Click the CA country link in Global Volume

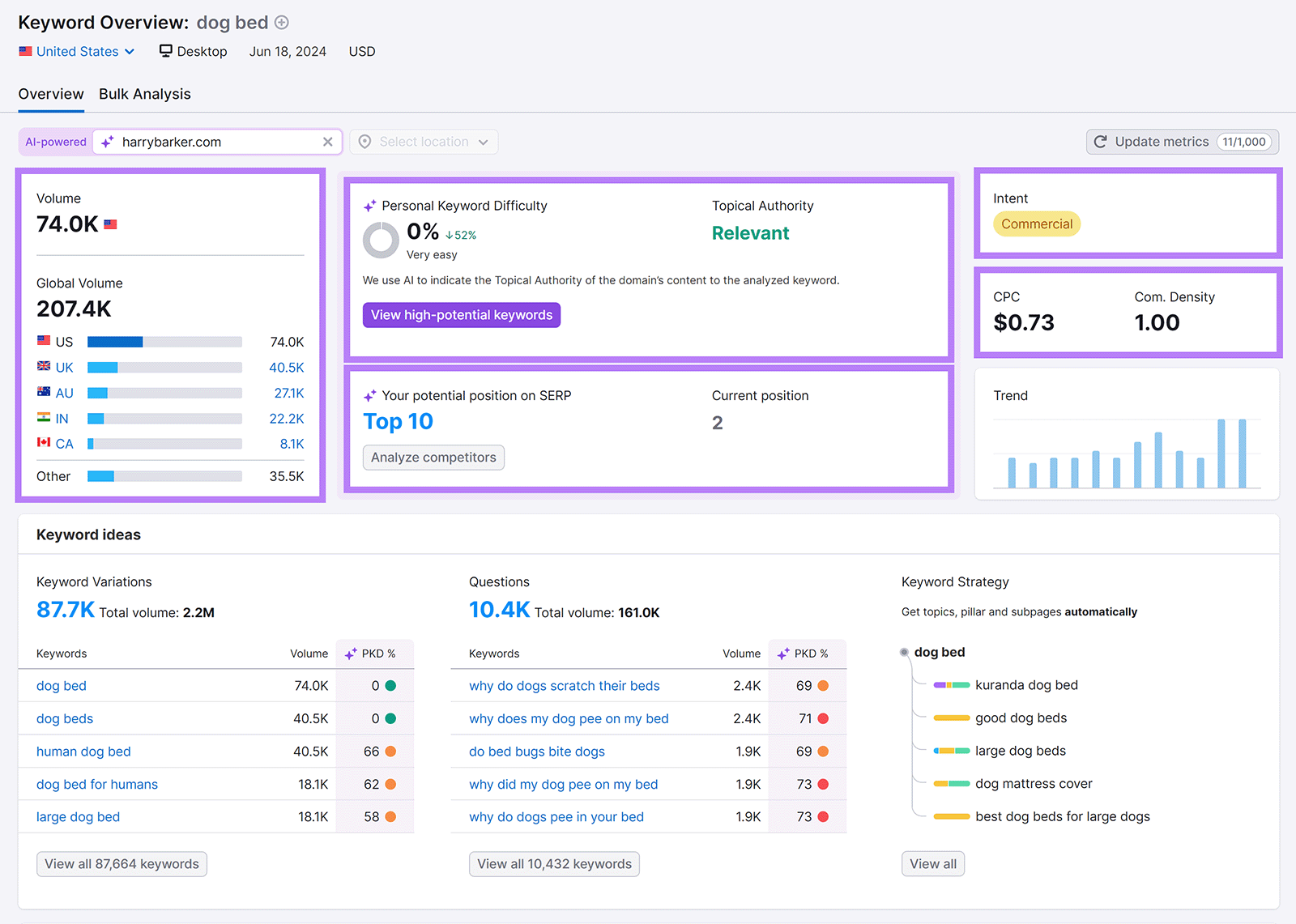(x=64, y=444)
